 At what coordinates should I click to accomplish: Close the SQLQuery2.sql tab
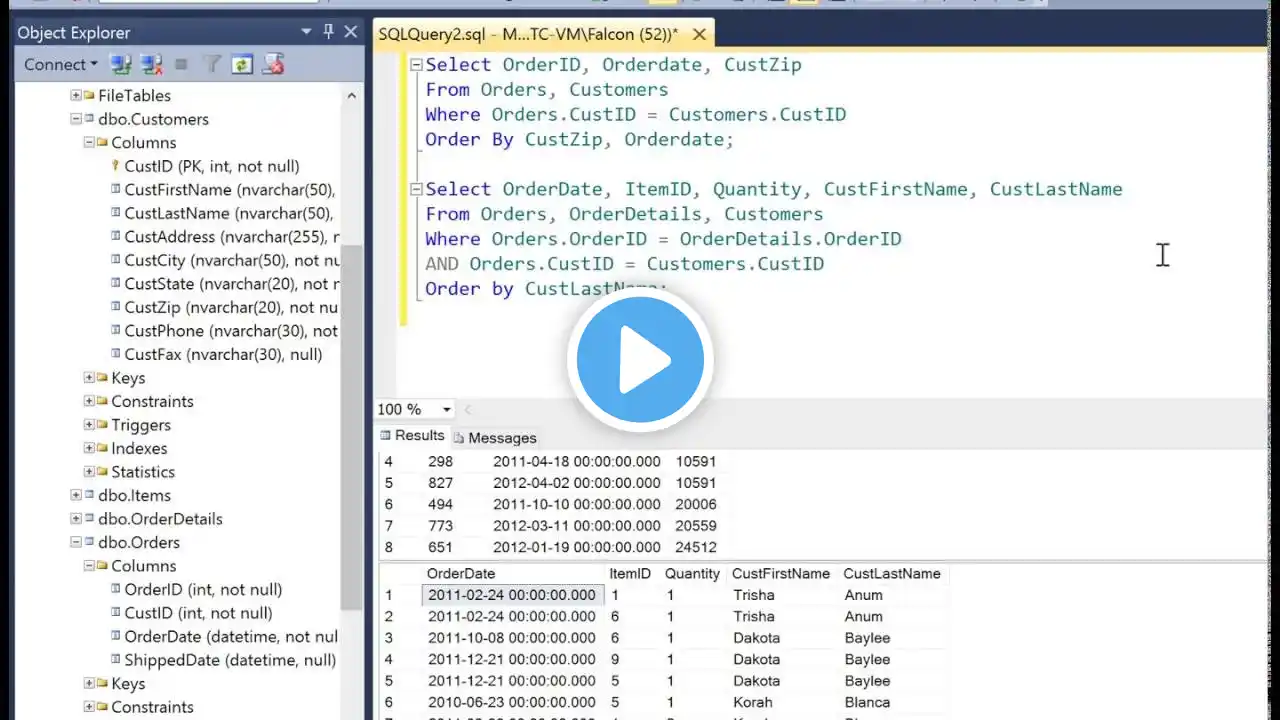699,34
